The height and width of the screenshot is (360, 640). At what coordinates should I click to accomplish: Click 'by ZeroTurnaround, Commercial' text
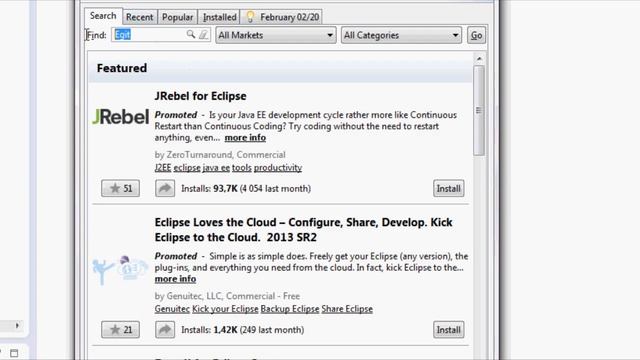[x=220, y=155]
